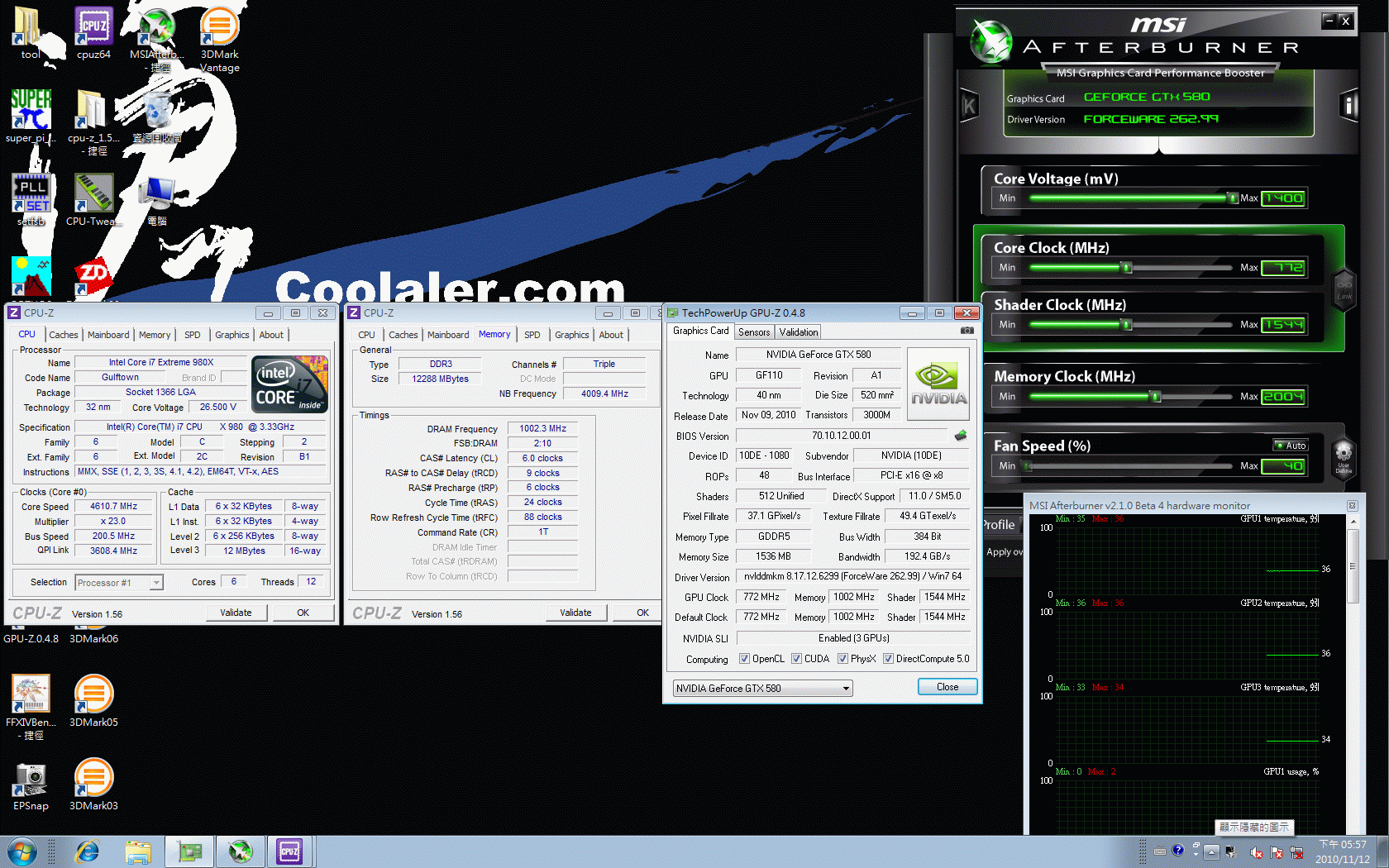The height and width of the screenshot is (868, 1389).
Task: Open the FFXIVBench desktop shortcut
Action: [32, 707]
